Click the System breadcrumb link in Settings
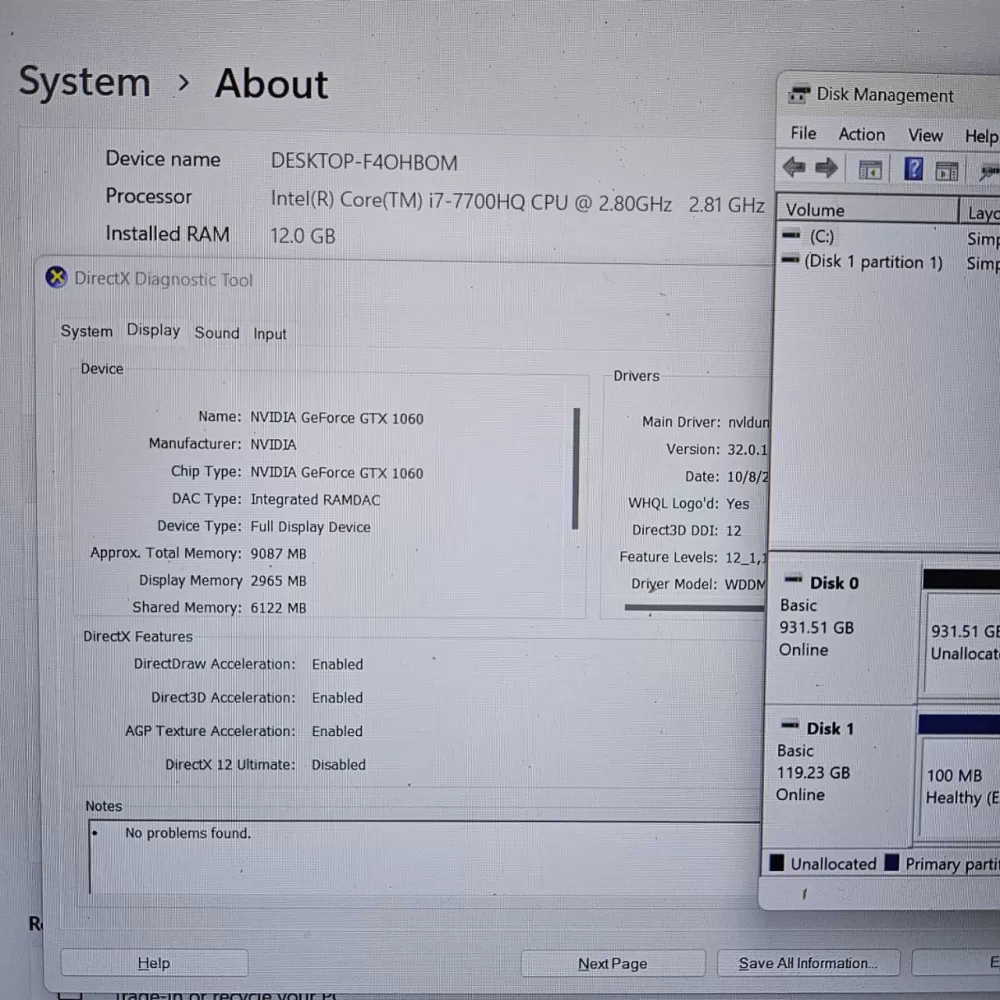 pos(84,82)
